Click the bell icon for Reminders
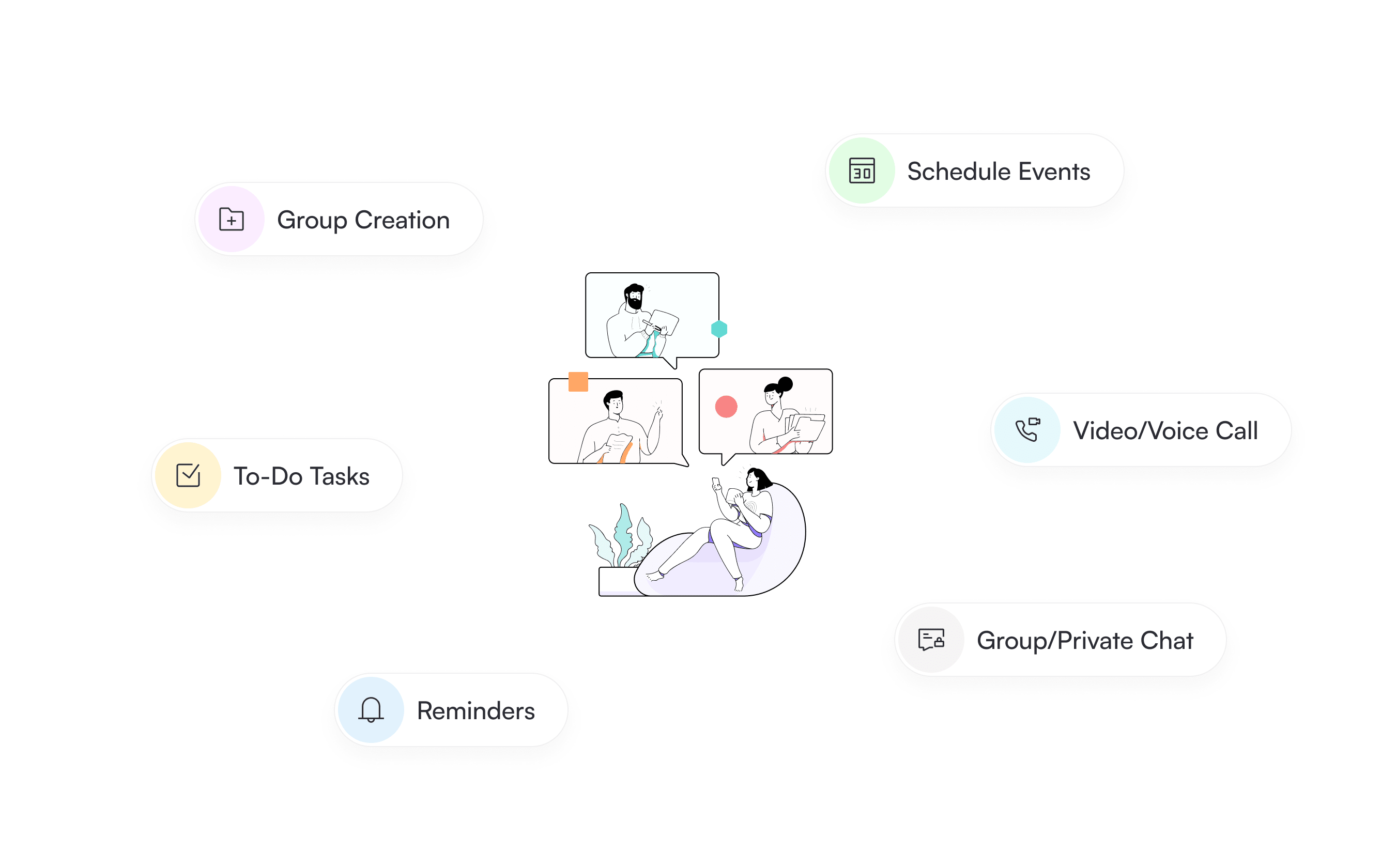The height and width of the screenshot is (868, 1381). (371, 710)
